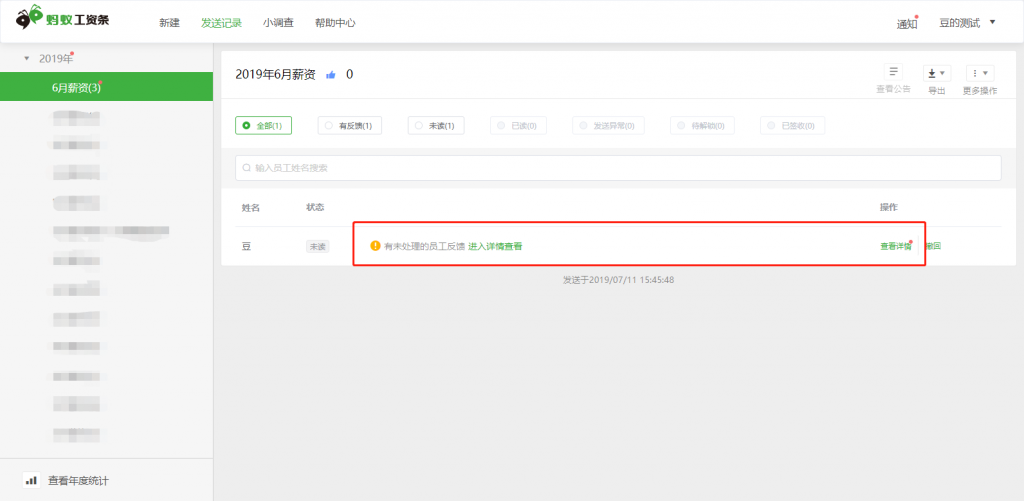The height and width of the screenshot is (501, 1024).
Task: Go to 帮助中心 in top navigation
Action: (x=334, y=23)
